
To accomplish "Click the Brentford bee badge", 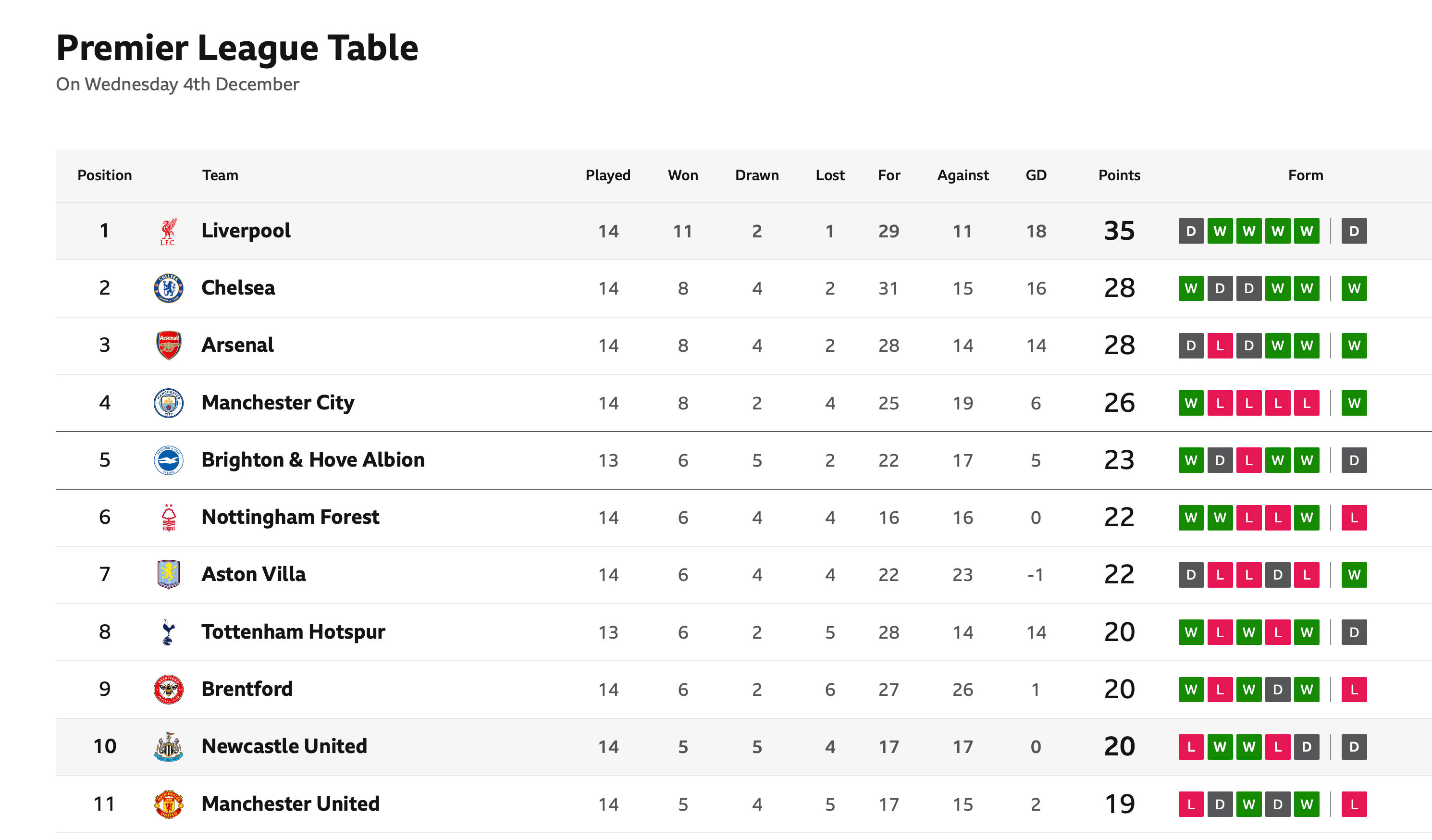I will (168, 690).
